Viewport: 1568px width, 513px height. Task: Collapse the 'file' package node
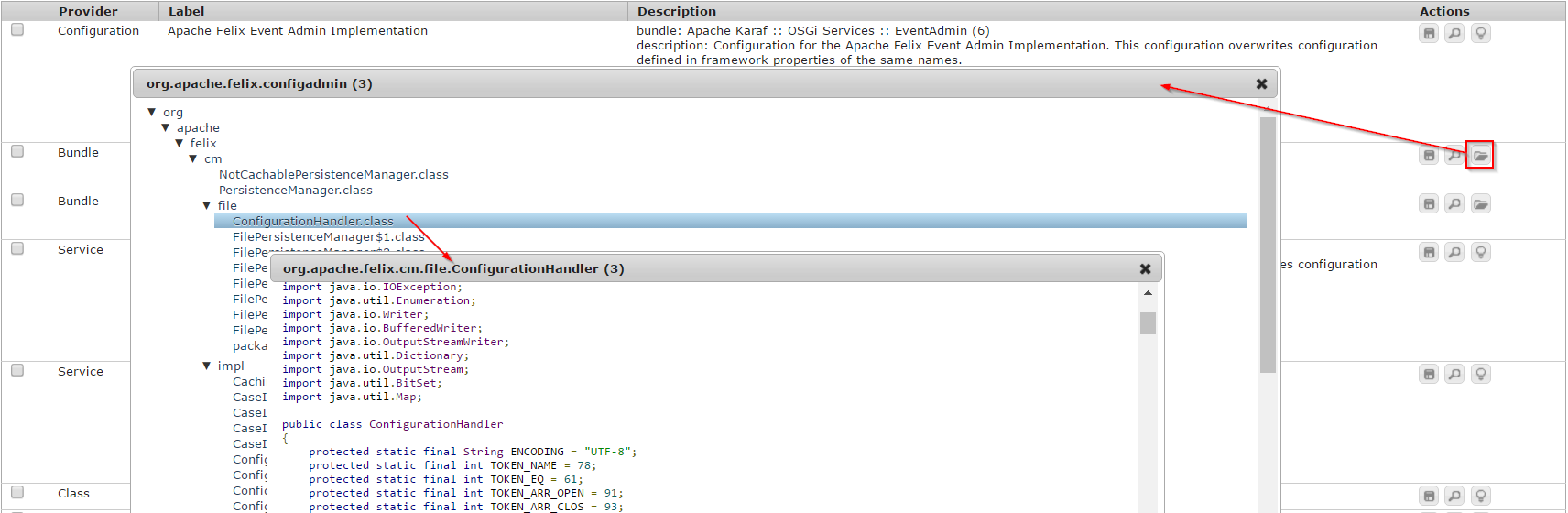(207, 205)
